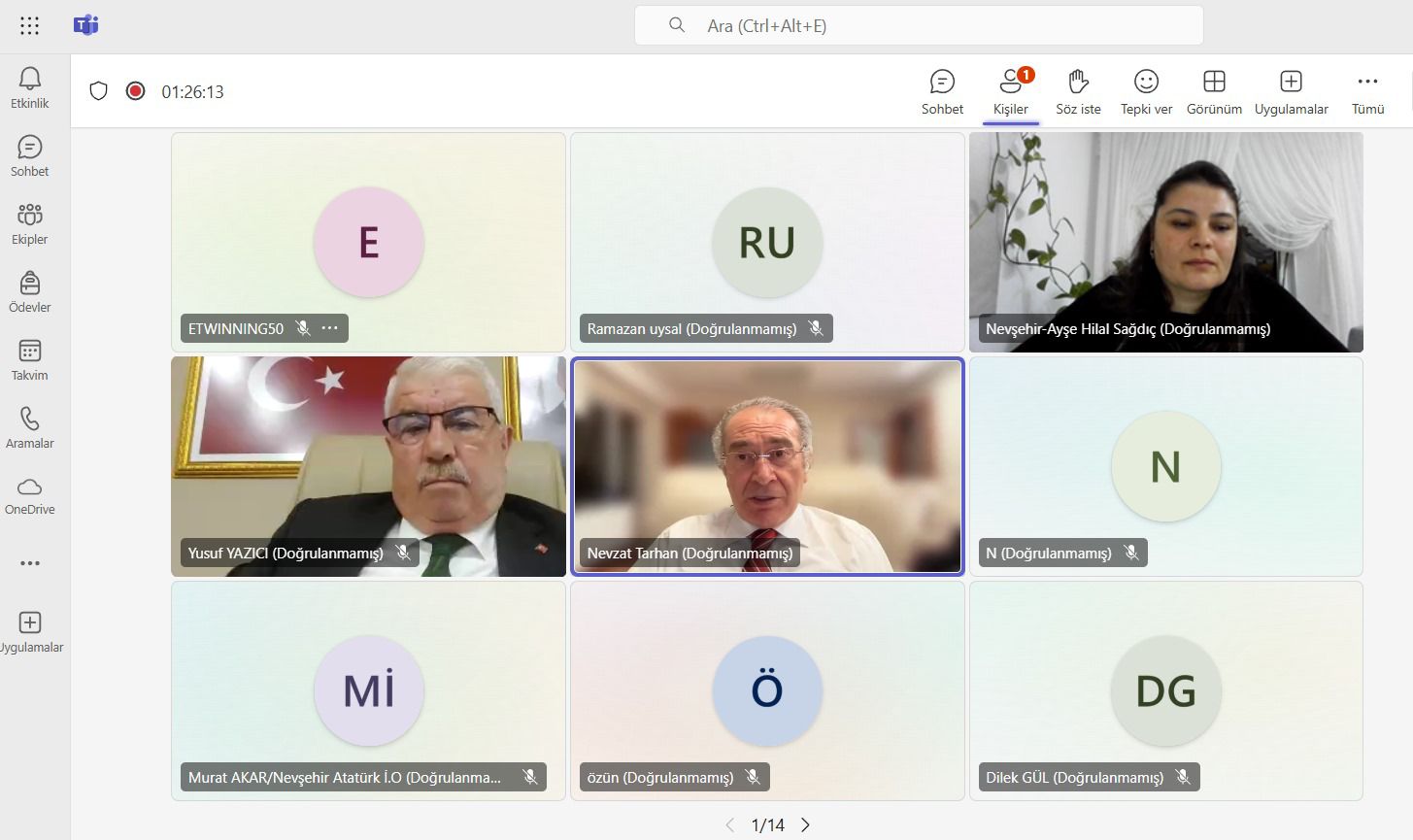Expand the Tümü more options menu

point(1367,91)
